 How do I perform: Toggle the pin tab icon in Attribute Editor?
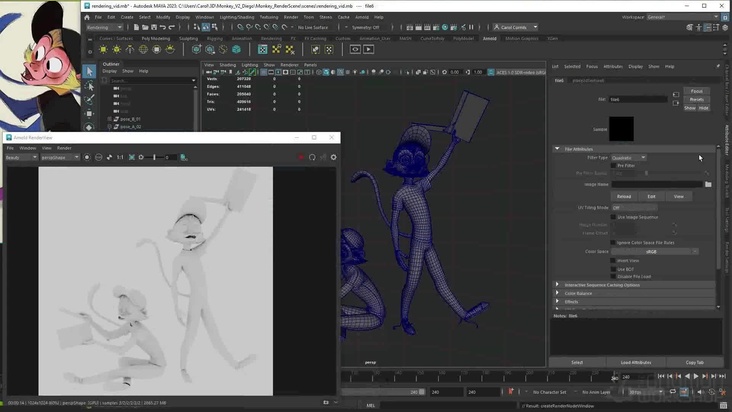coord(718,66)
